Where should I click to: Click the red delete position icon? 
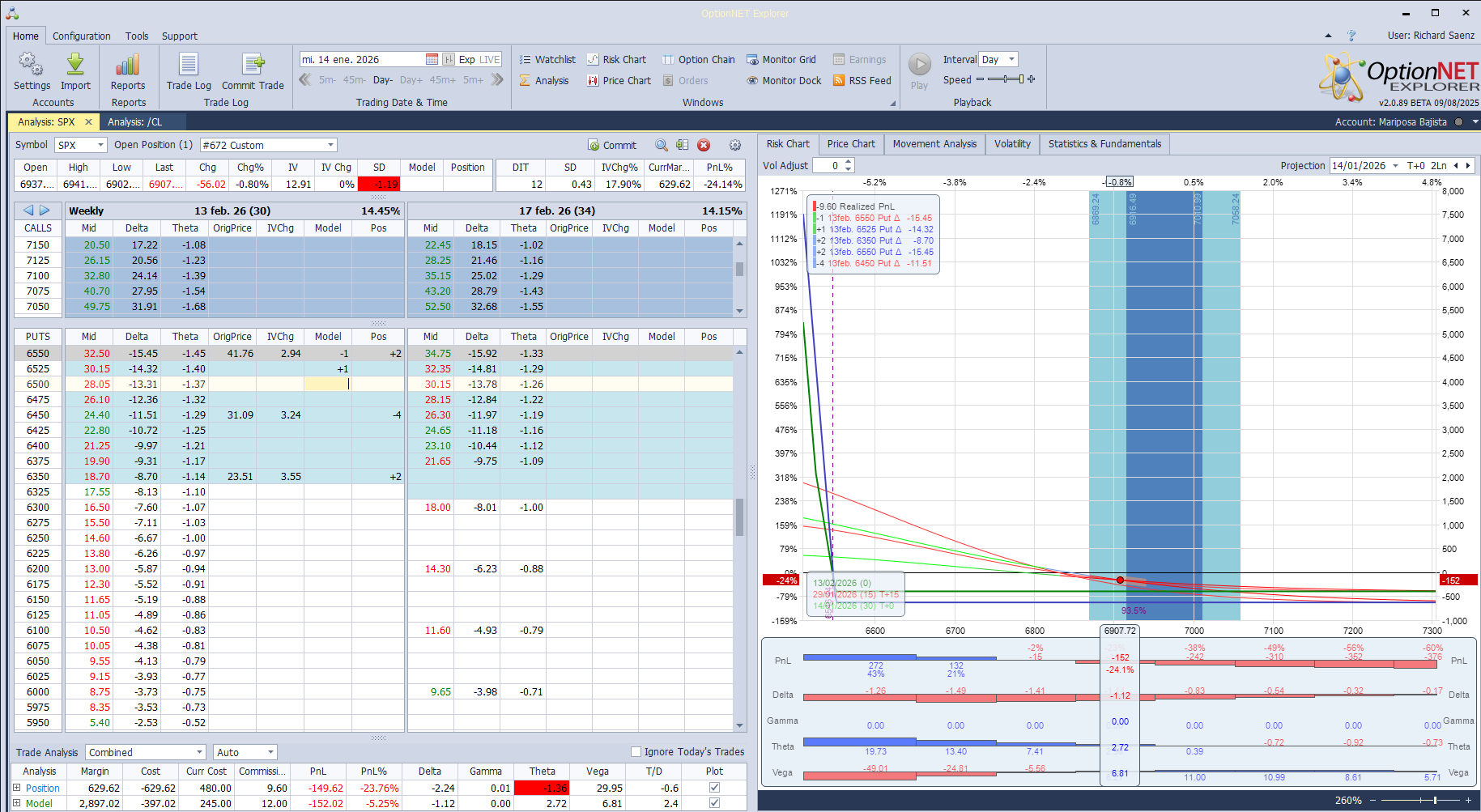704,145
